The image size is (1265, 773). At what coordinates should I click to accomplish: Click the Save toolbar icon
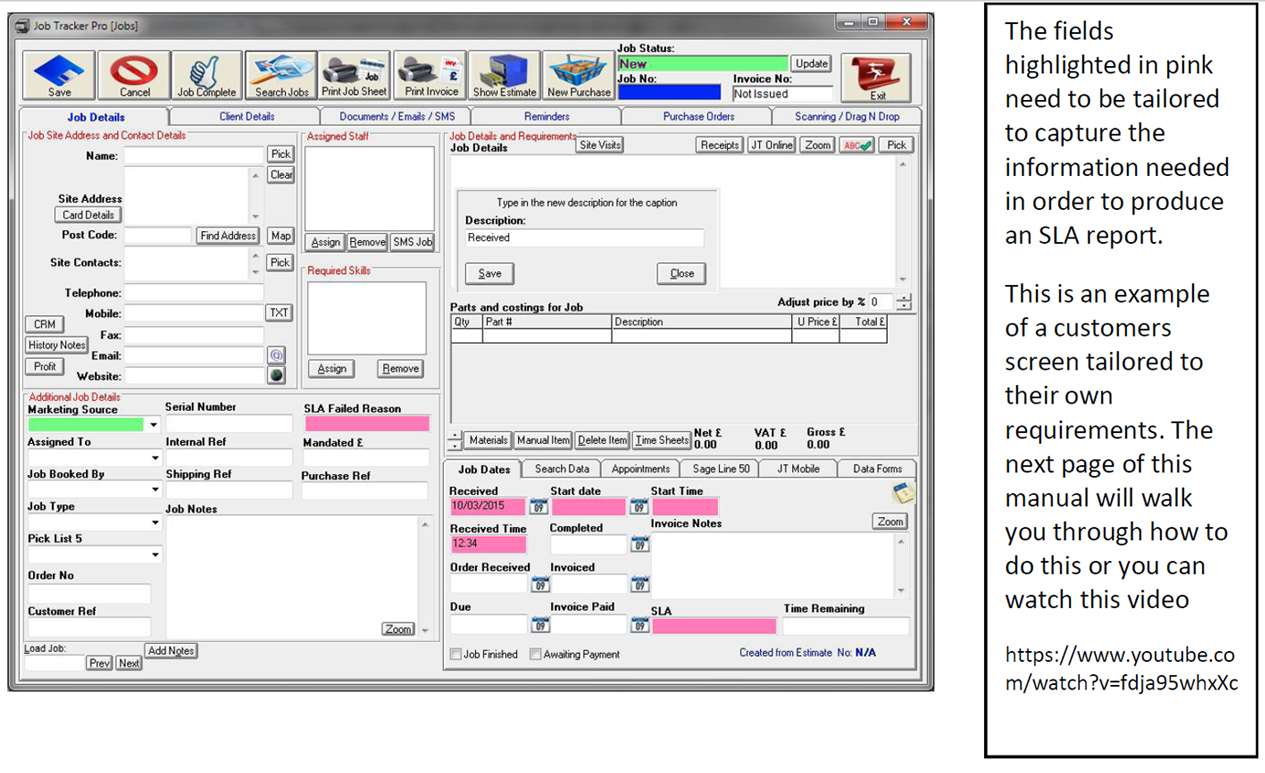tap(59, 76)
